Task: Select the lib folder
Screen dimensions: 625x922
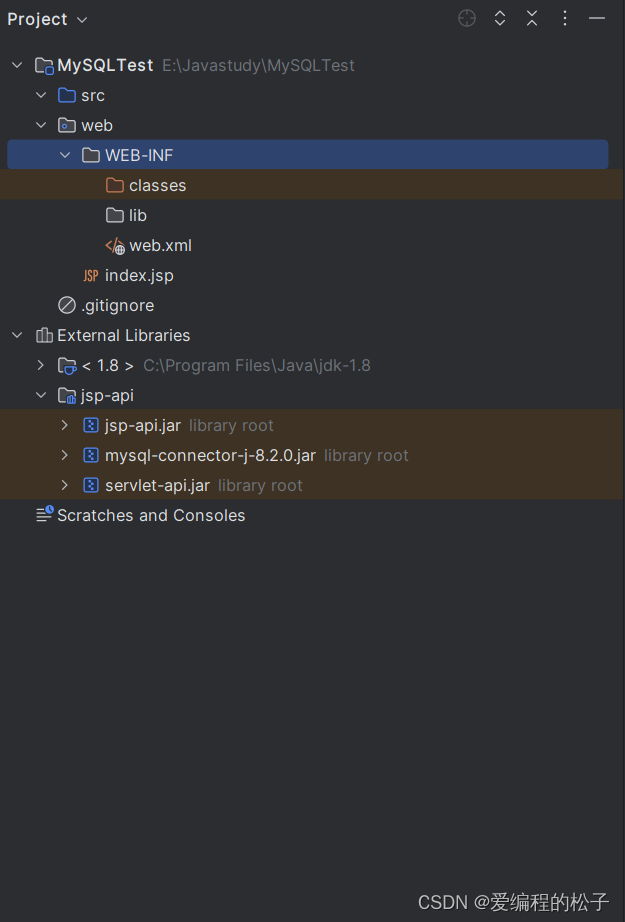Action: click(x=138, y=215)
